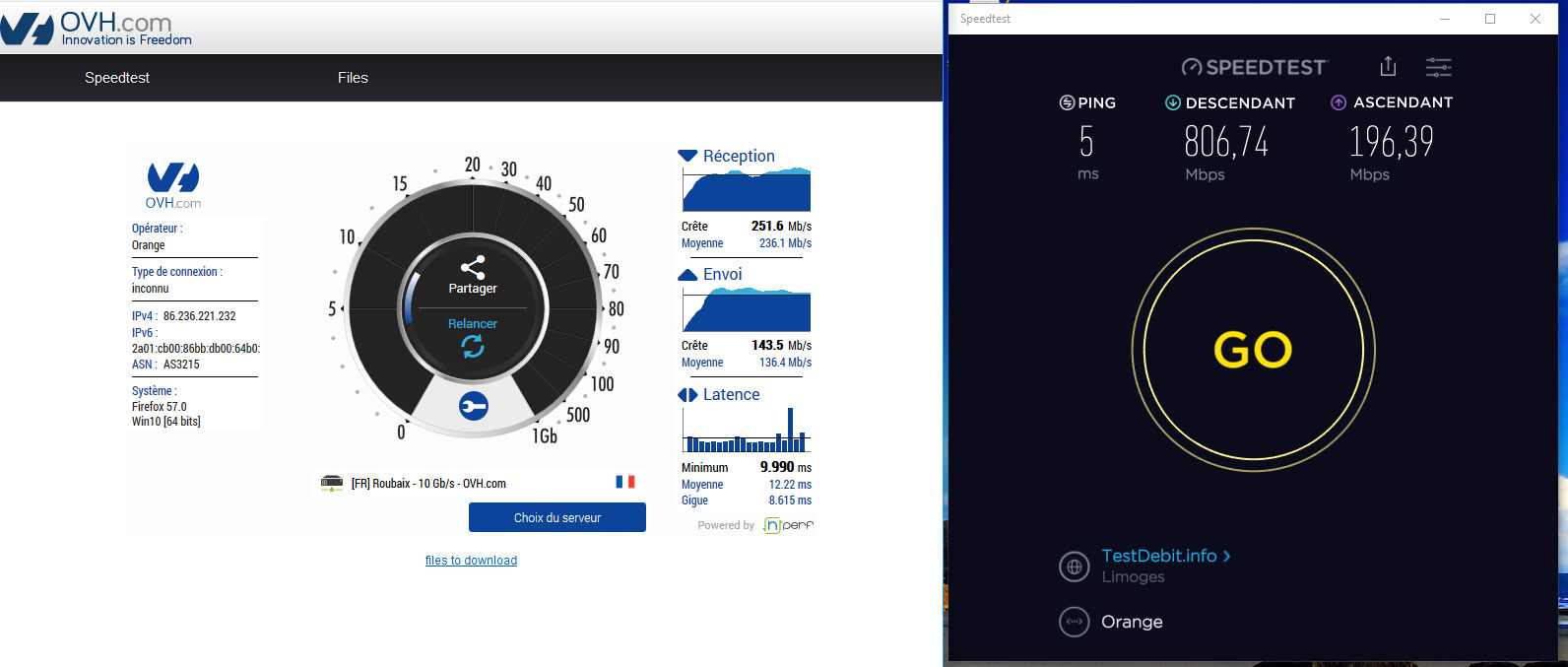Select the 196,39 Mbps upload result
Image resolution: width=1568 pixels, height=667 pixels.
click(1391, 142)
